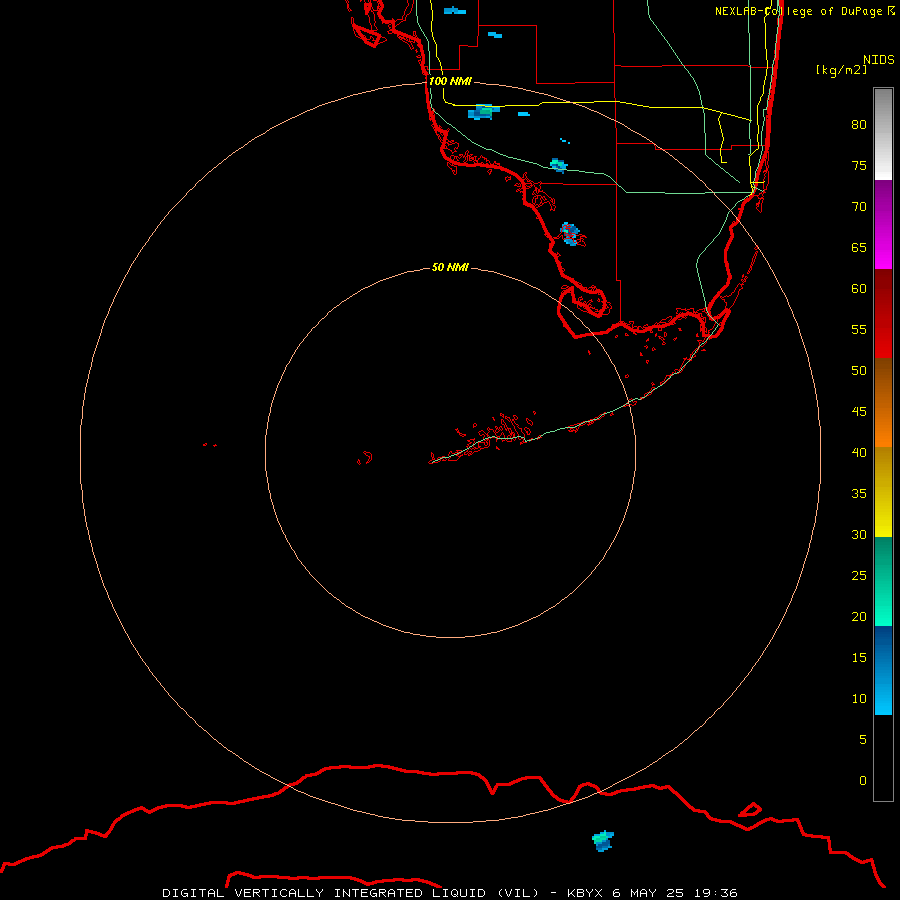Click the 45 value on the scale
Viewport: 900px width, 900px height.
click(x=859, y=412)
